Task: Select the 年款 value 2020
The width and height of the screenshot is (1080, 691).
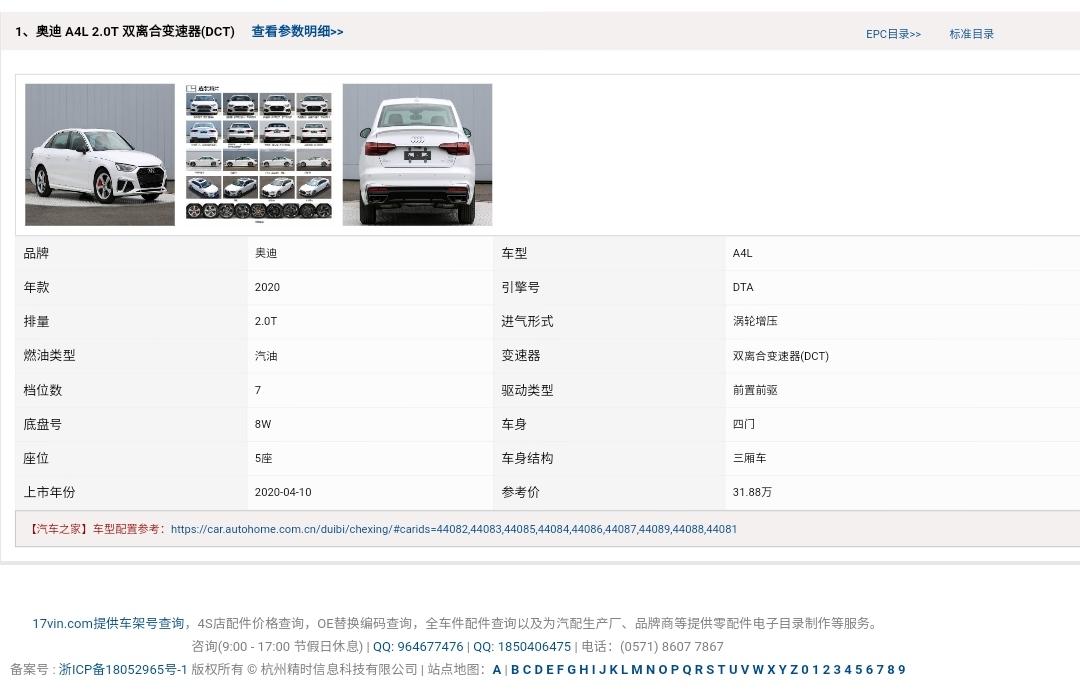Action: click(x=267, y=287)
